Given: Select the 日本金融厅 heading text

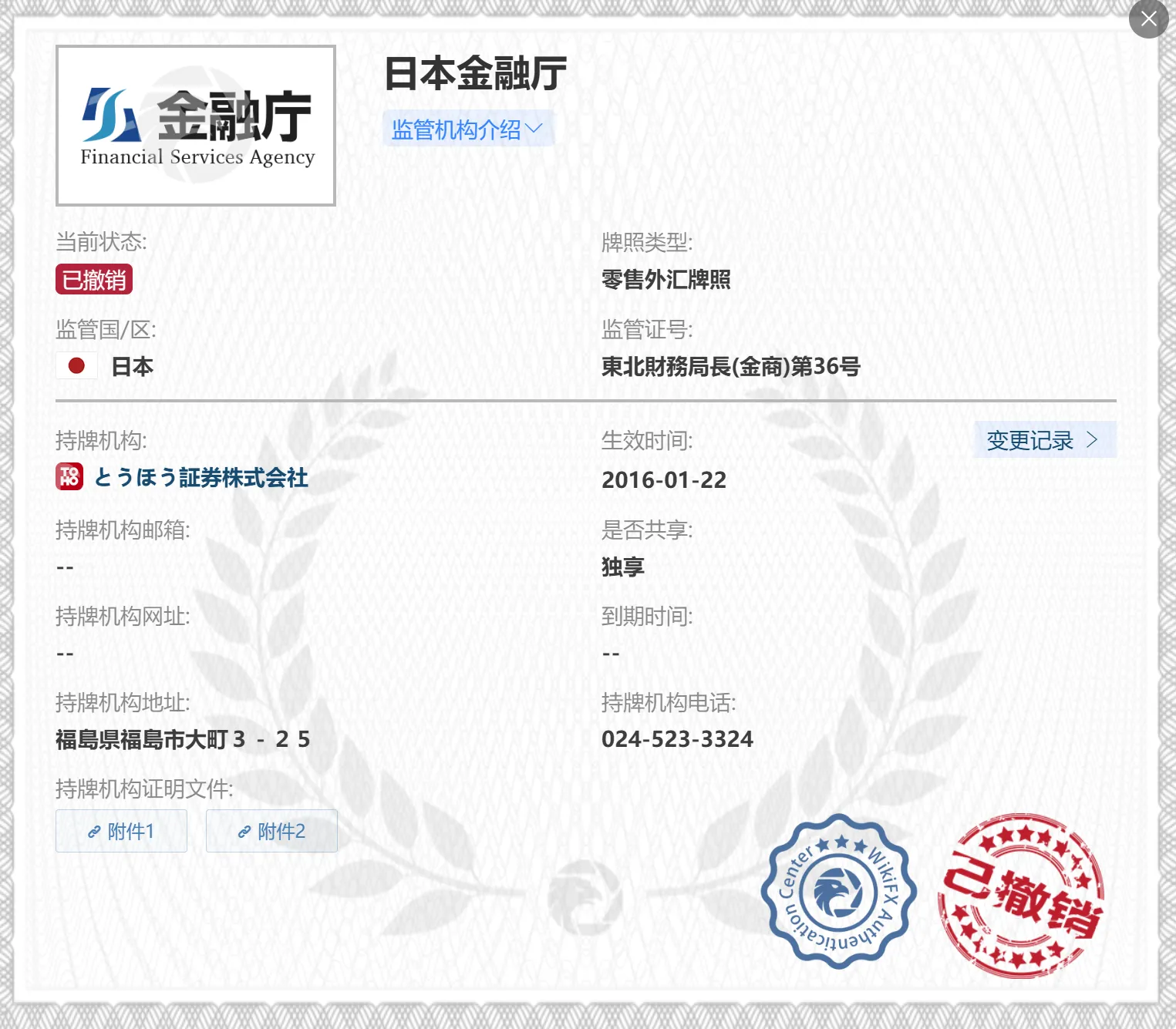Looking at the screenshot, I should click(x=475, y=74).
